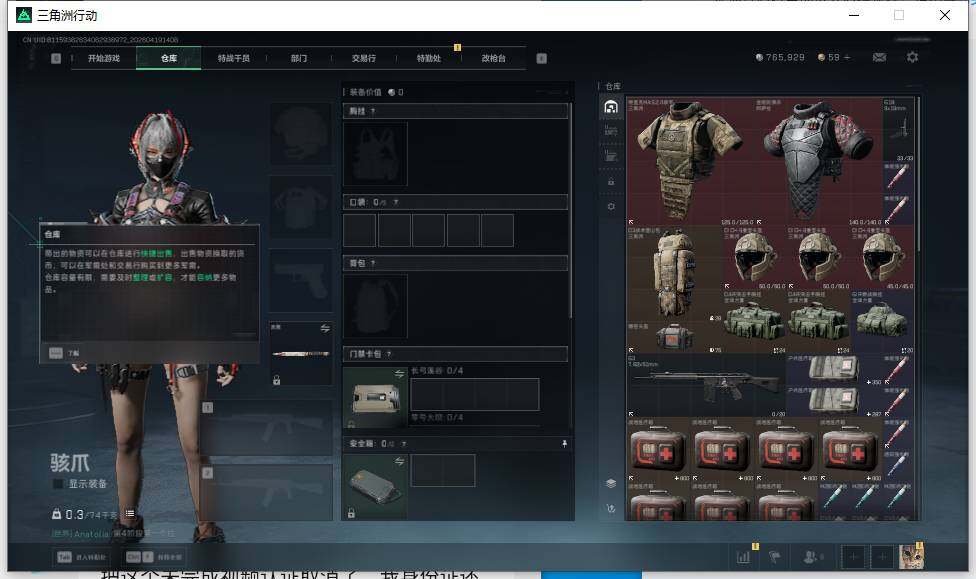Switch to the 改枪台 tab
Screen dimensions: 976x579
[494, 59]
